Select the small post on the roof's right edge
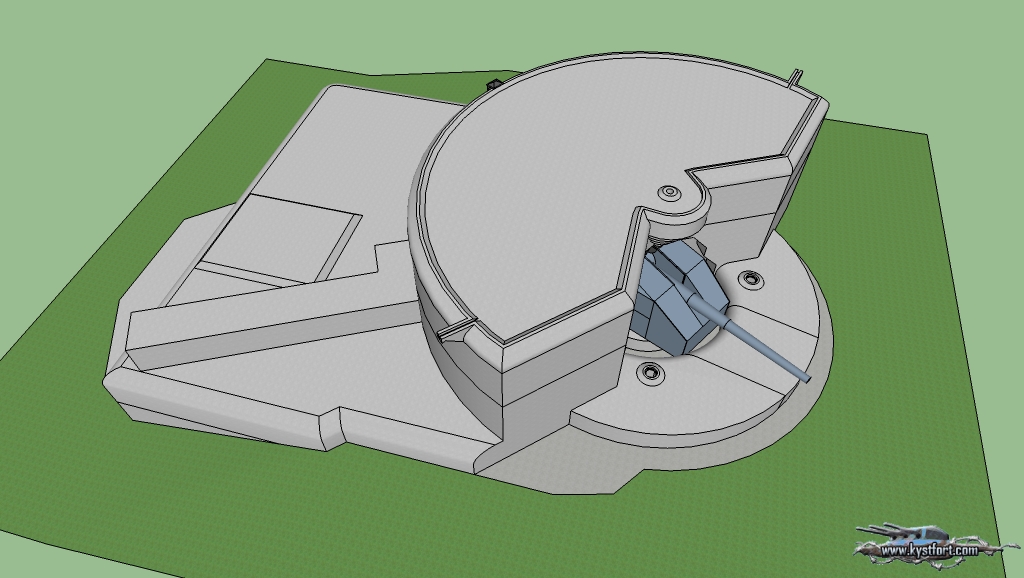 click(794, 76)
